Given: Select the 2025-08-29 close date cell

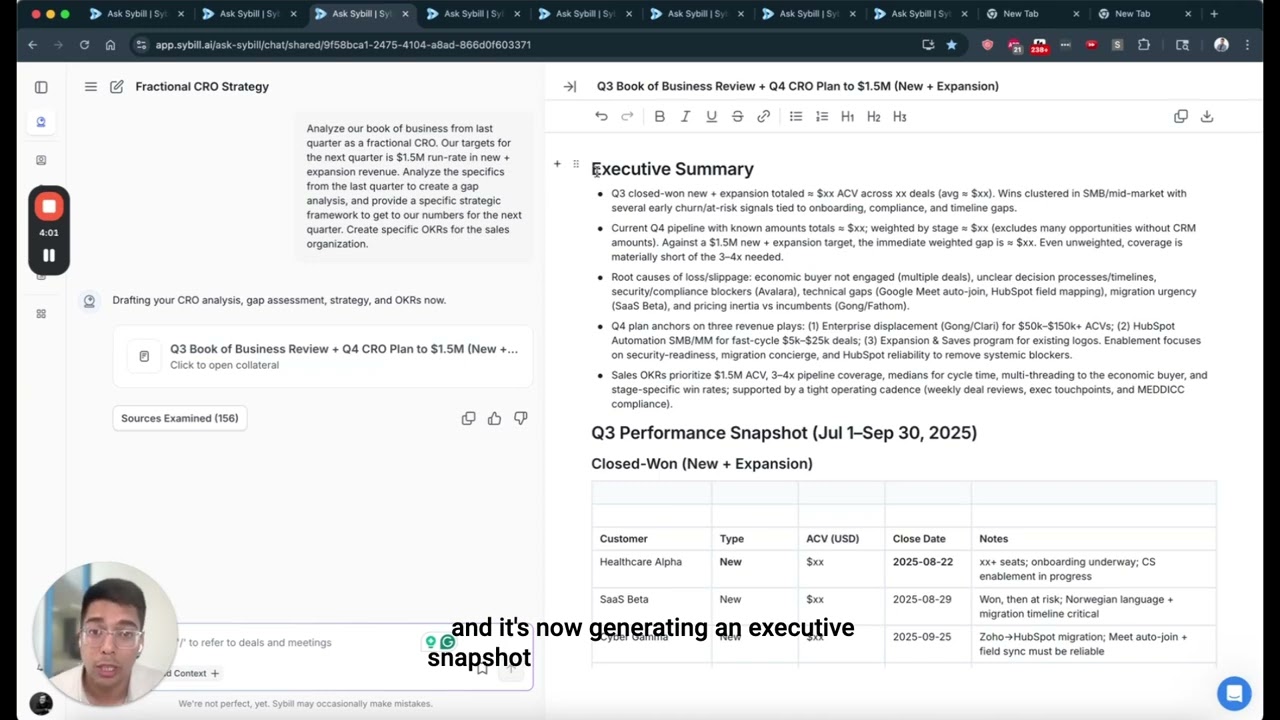Looking at the screenshot, I should tap(927, 607).
